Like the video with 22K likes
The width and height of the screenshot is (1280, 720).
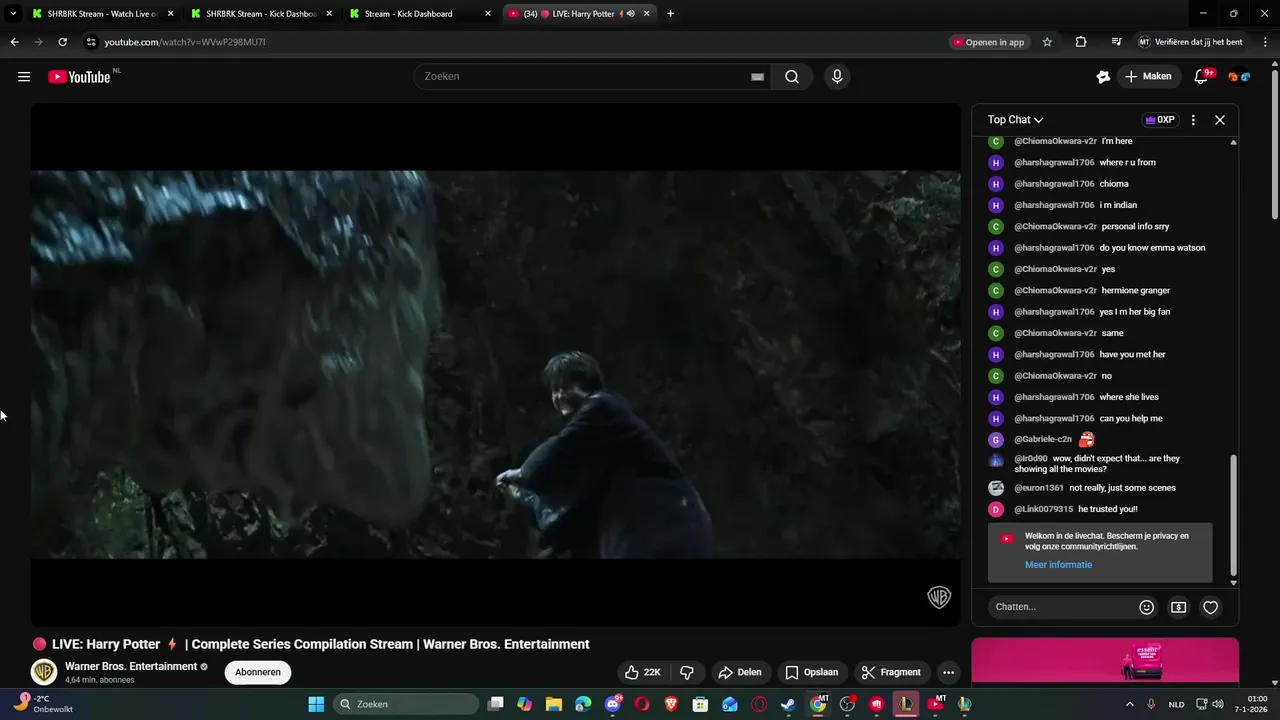[643, 672]
